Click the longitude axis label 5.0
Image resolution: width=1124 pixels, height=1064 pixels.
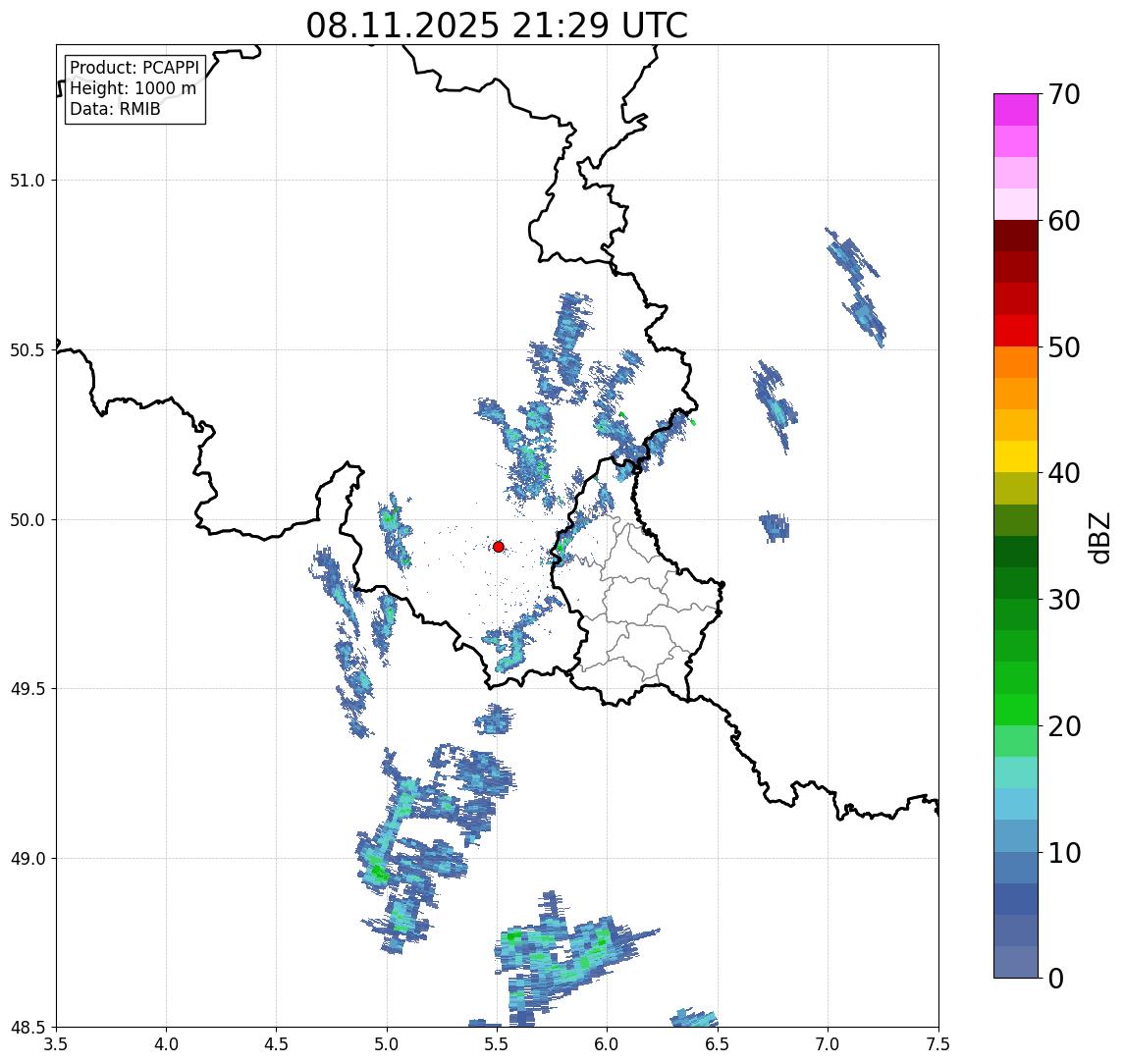click(387, 1044)
